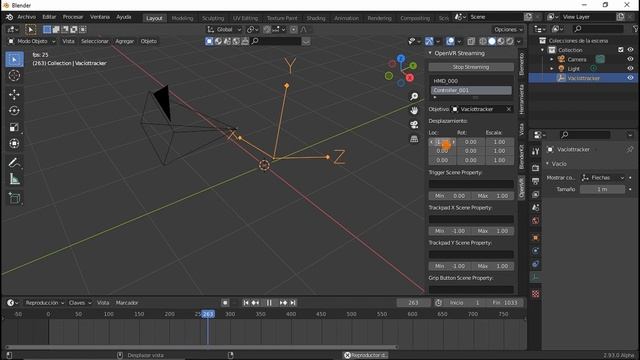This screenshot has width=640, height=360.
Task: Jump to the timeline end frame
Action: (x=293, y=303)
